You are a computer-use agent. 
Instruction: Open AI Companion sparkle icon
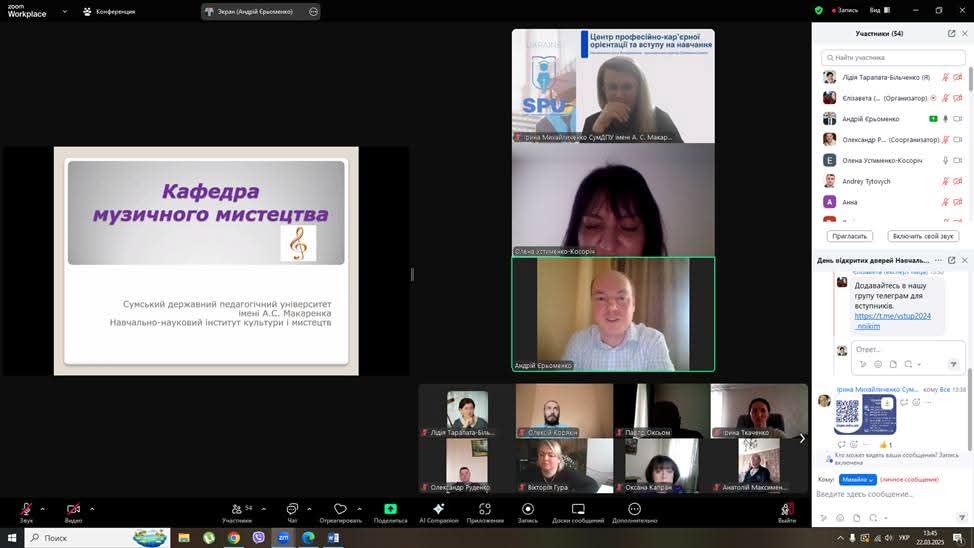pos(439,509)
